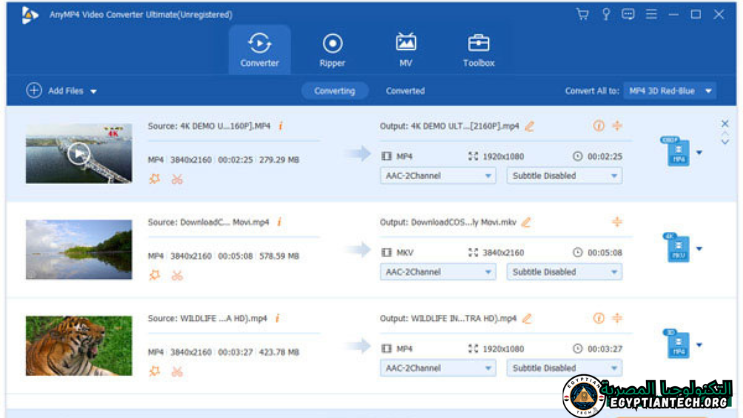Screen dimensions: 743x418
Task: Open the feedback chat icon in title bar
Action: (628, 14)
